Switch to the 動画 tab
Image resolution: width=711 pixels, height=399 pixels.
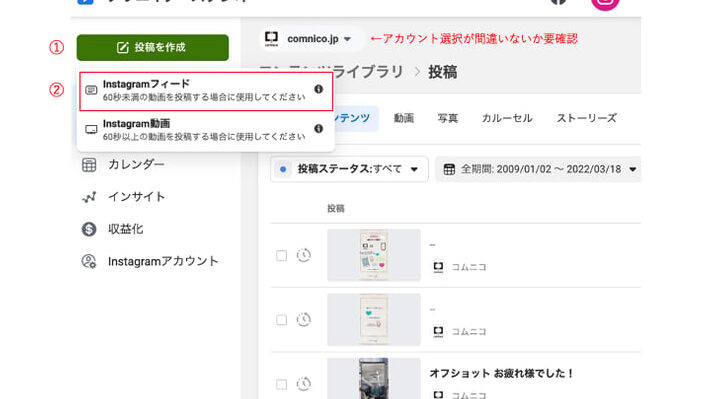(404, 118)
